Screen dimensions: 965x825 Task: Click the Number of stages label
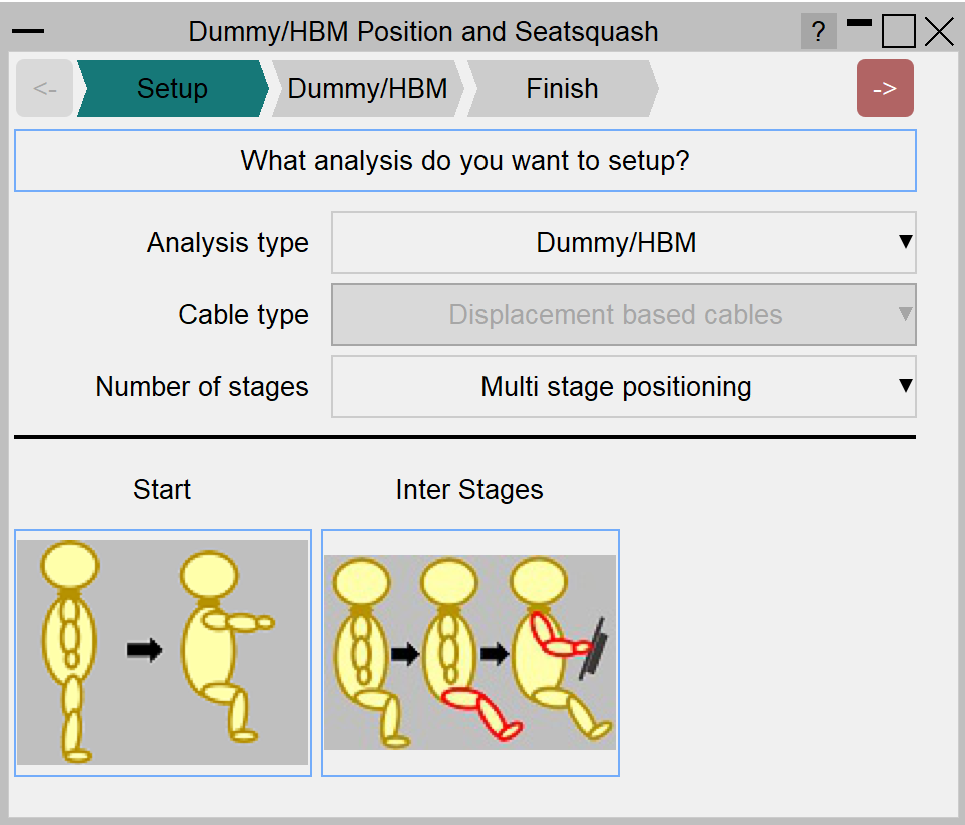(x=202, y=387)
